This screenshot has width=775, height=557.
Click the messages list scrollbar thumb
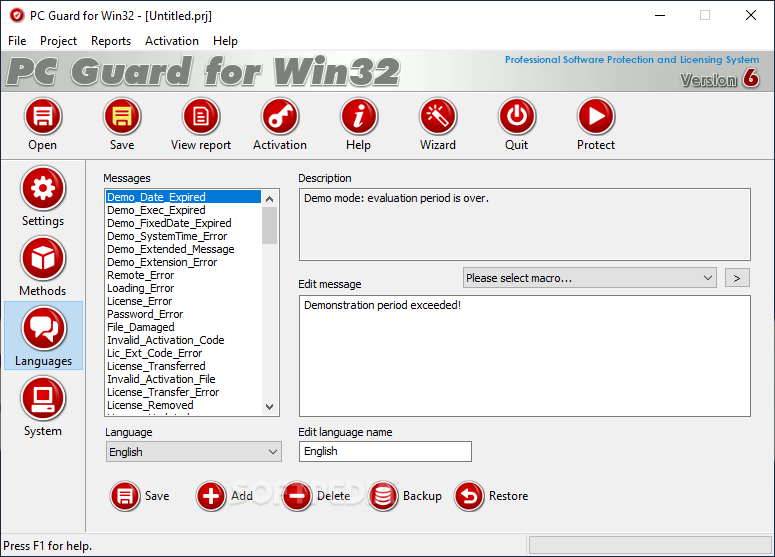click(x=269, y=225)
